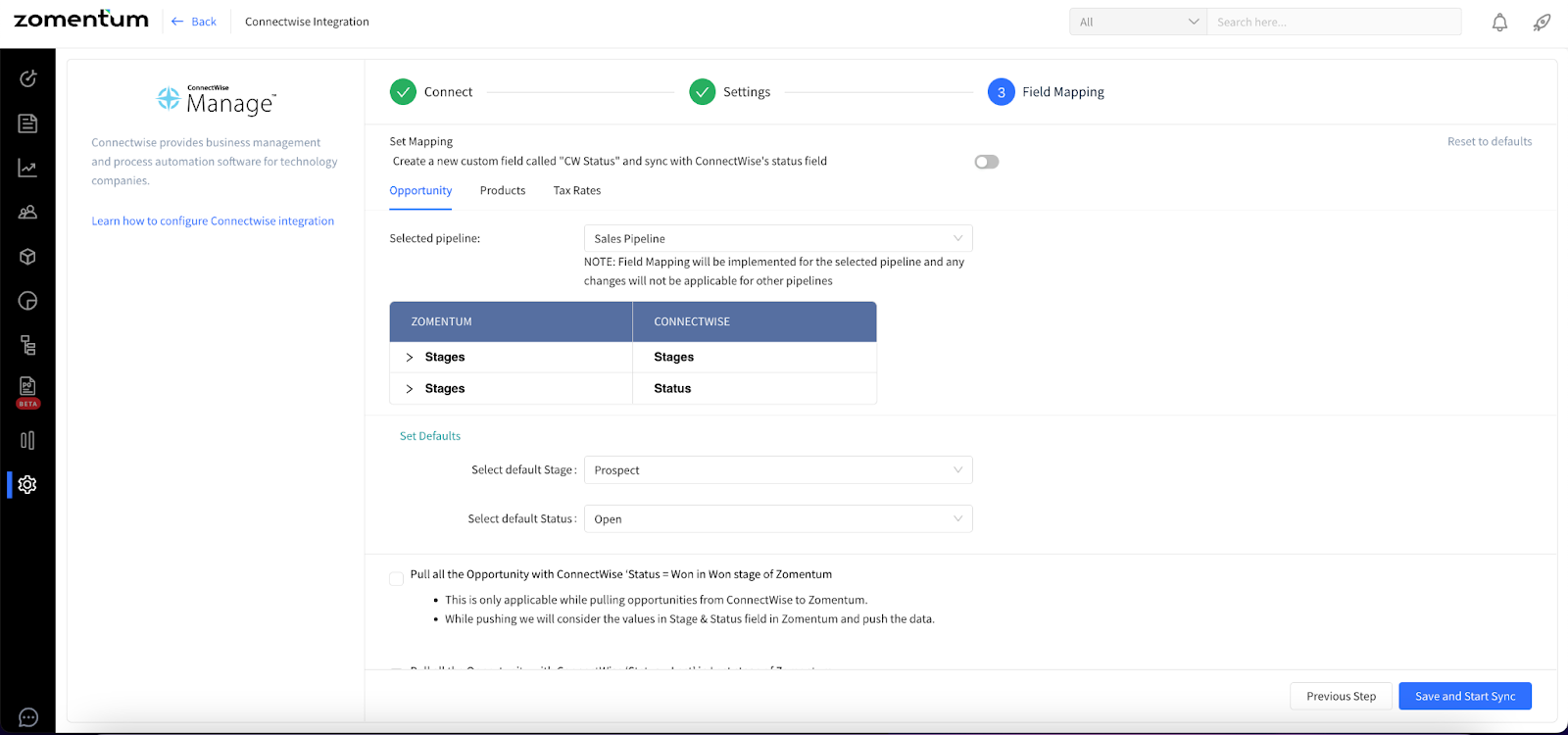Viewport: 1568px width, 735px height.
Task: Open the two-column board icon in sidebar
Action: [x=27, y=440]
